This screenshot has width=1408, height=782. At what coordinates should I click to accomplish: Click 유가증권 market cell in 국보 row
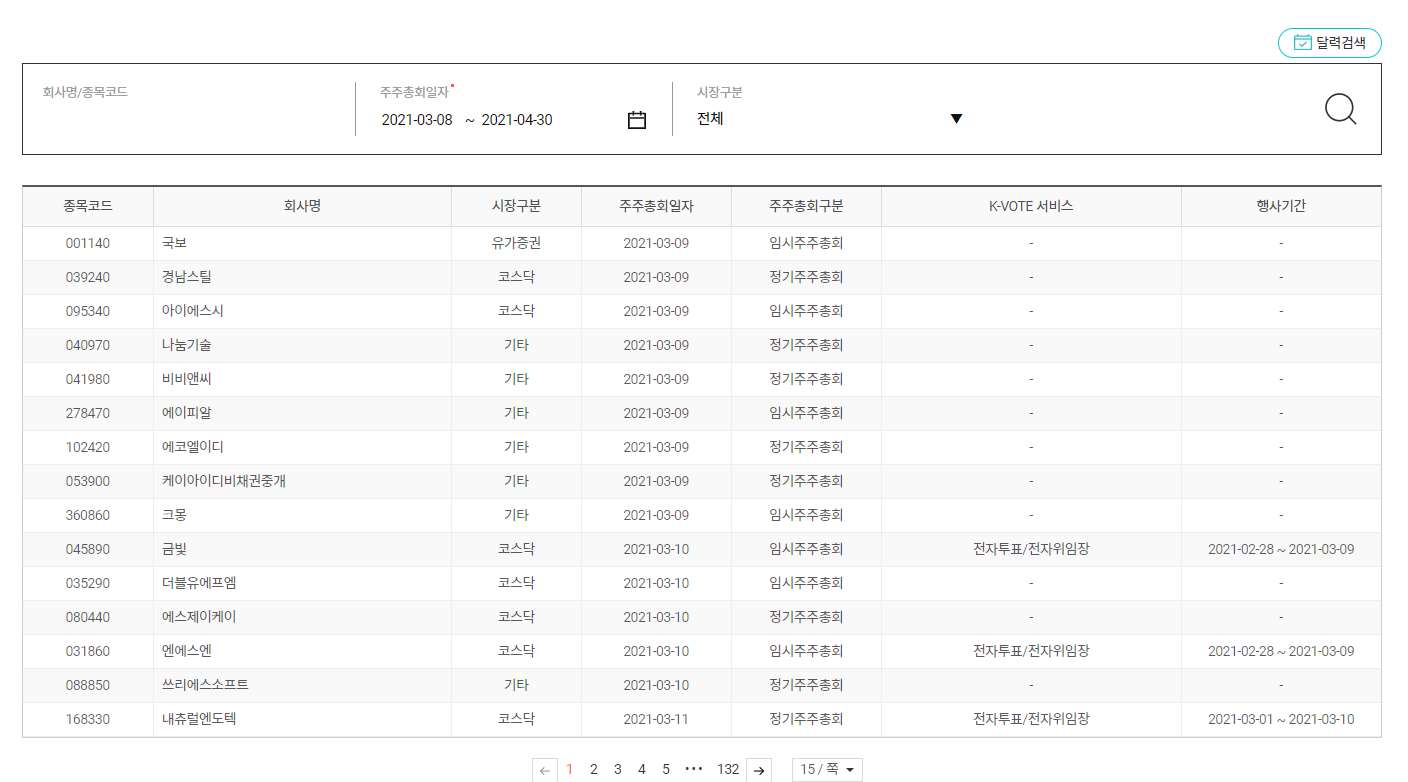coord(516,243)
